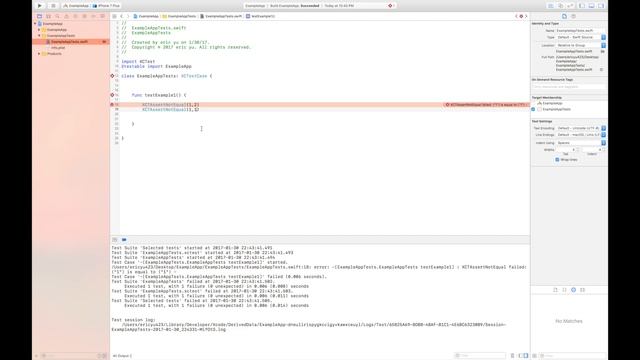This screenshot has height=360, width=640.
Task: Toggle the Utilities panel visibility
Action: [x=601, y=6]
